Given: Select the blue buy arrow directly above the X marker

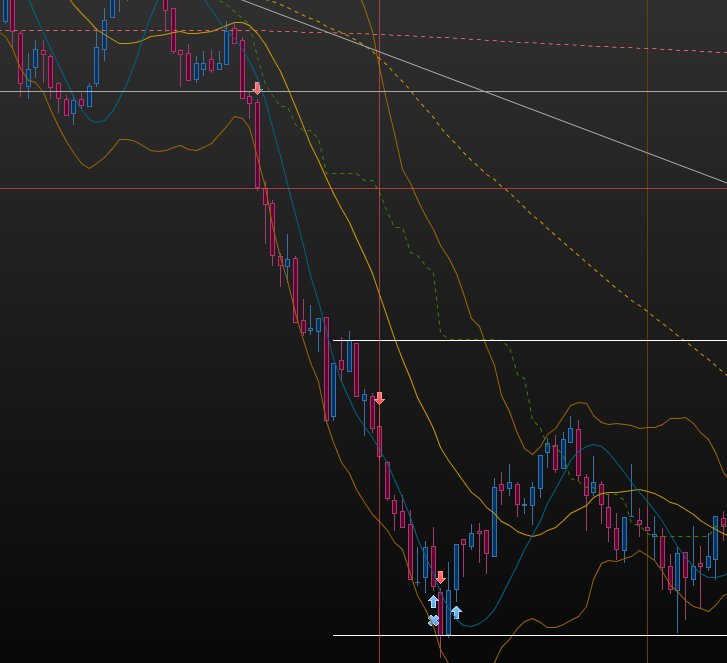Looking at the screenshot, I should (x=433, y=601).
